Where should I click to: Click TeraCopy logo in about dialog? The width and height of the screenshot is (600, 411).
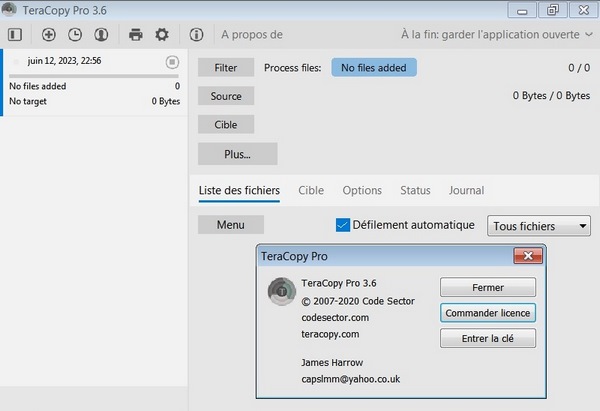tap(282, 291)
